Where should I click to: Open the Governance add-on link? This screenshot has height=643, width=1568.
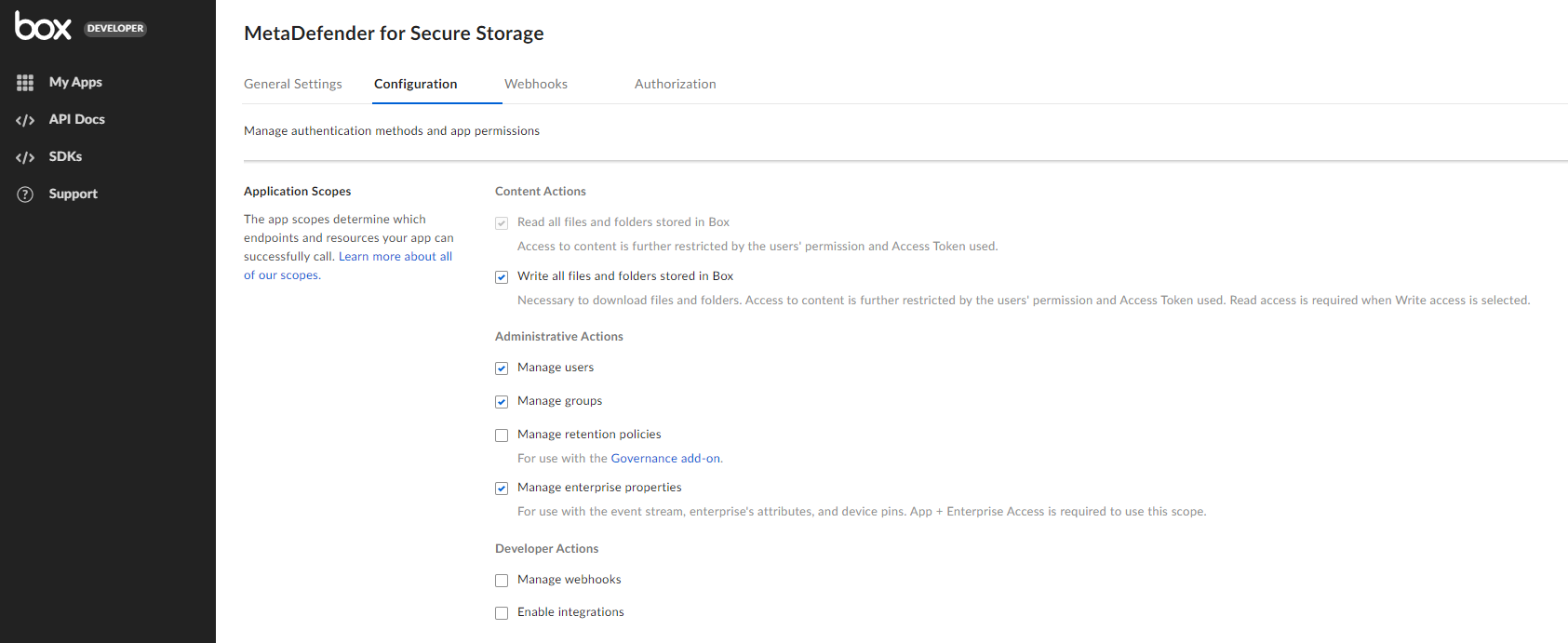click(665, 458)
